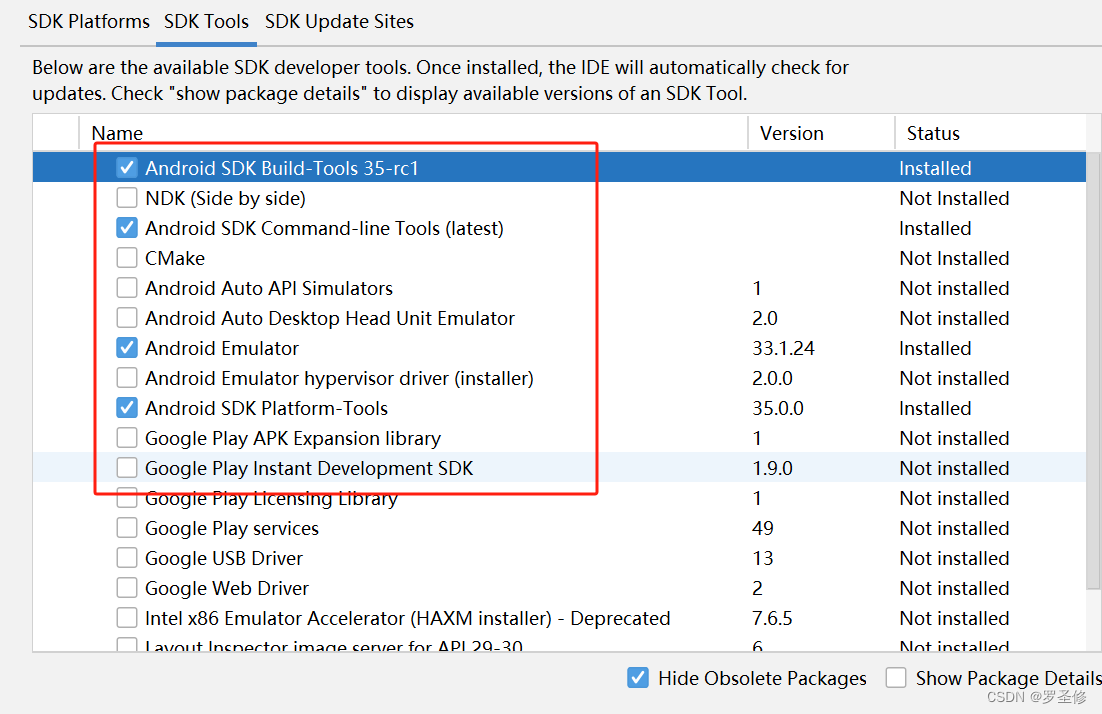Click version '1.9.0' cell
The image size is (1102, 714).
pos(772,468)
